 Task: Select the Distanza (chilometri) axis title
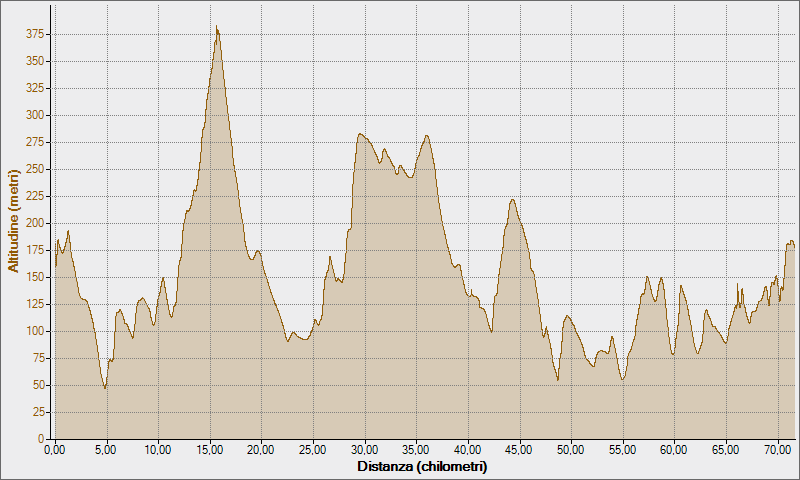click(422, 466)
